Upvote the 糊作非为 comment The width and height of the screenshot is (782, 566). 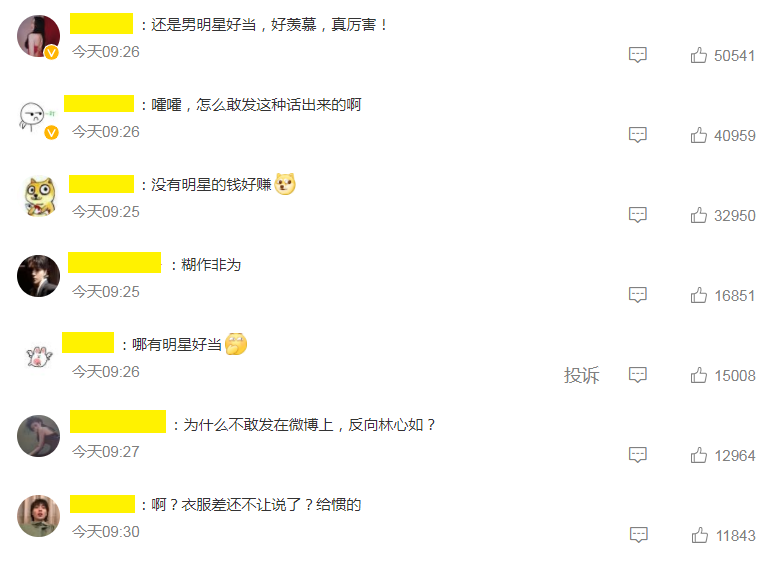point(699,295)
